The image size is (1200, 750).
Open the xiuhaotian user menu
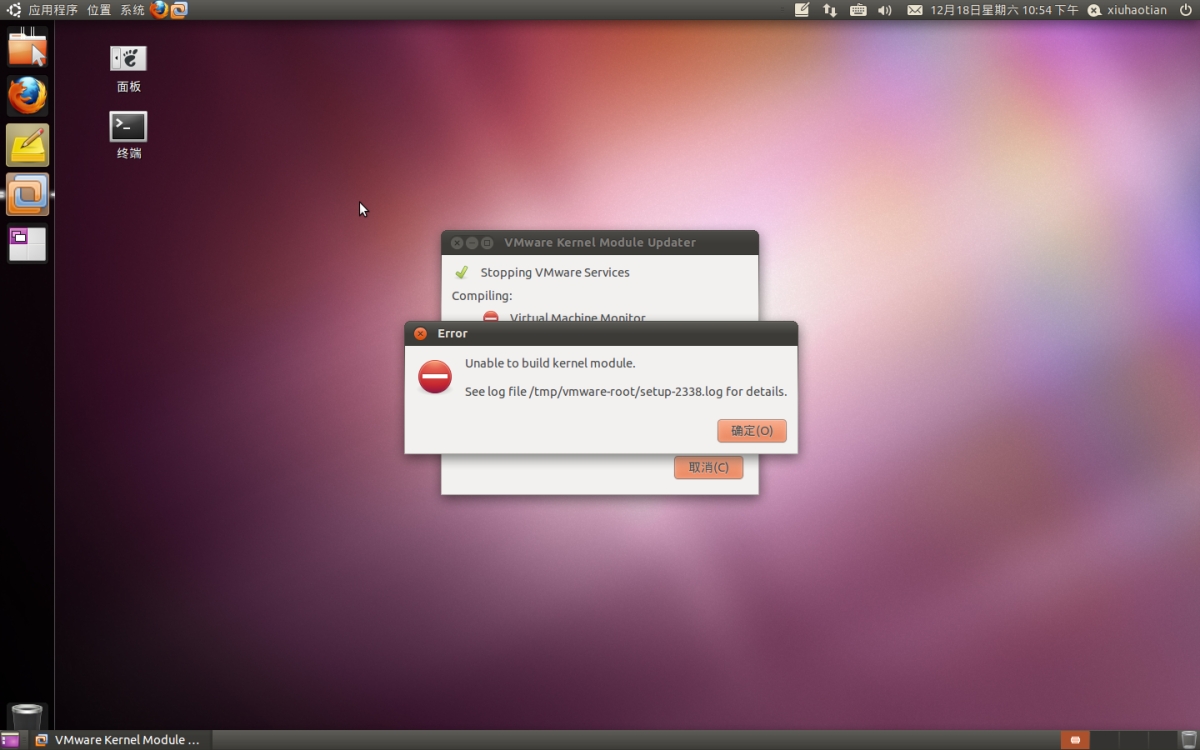coord(1127,10)
